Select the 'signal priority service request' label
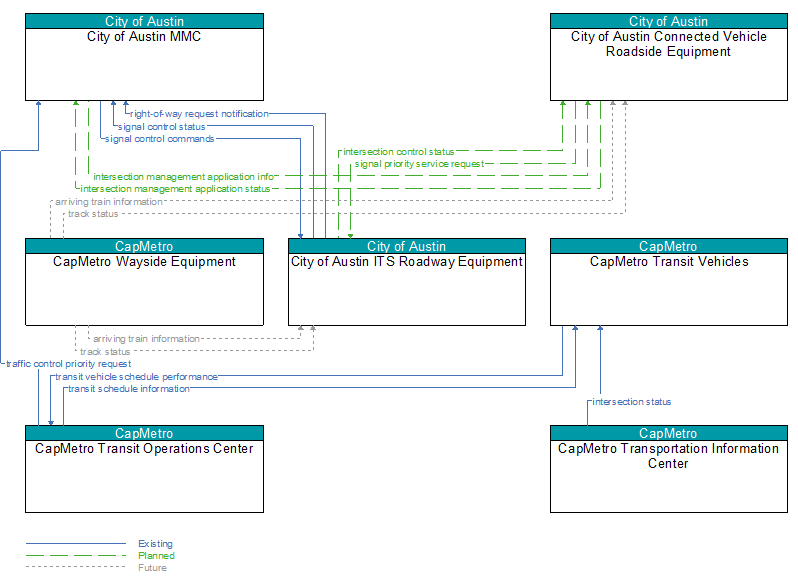This screenshot has height=586, width=798. tap(419, 164)
